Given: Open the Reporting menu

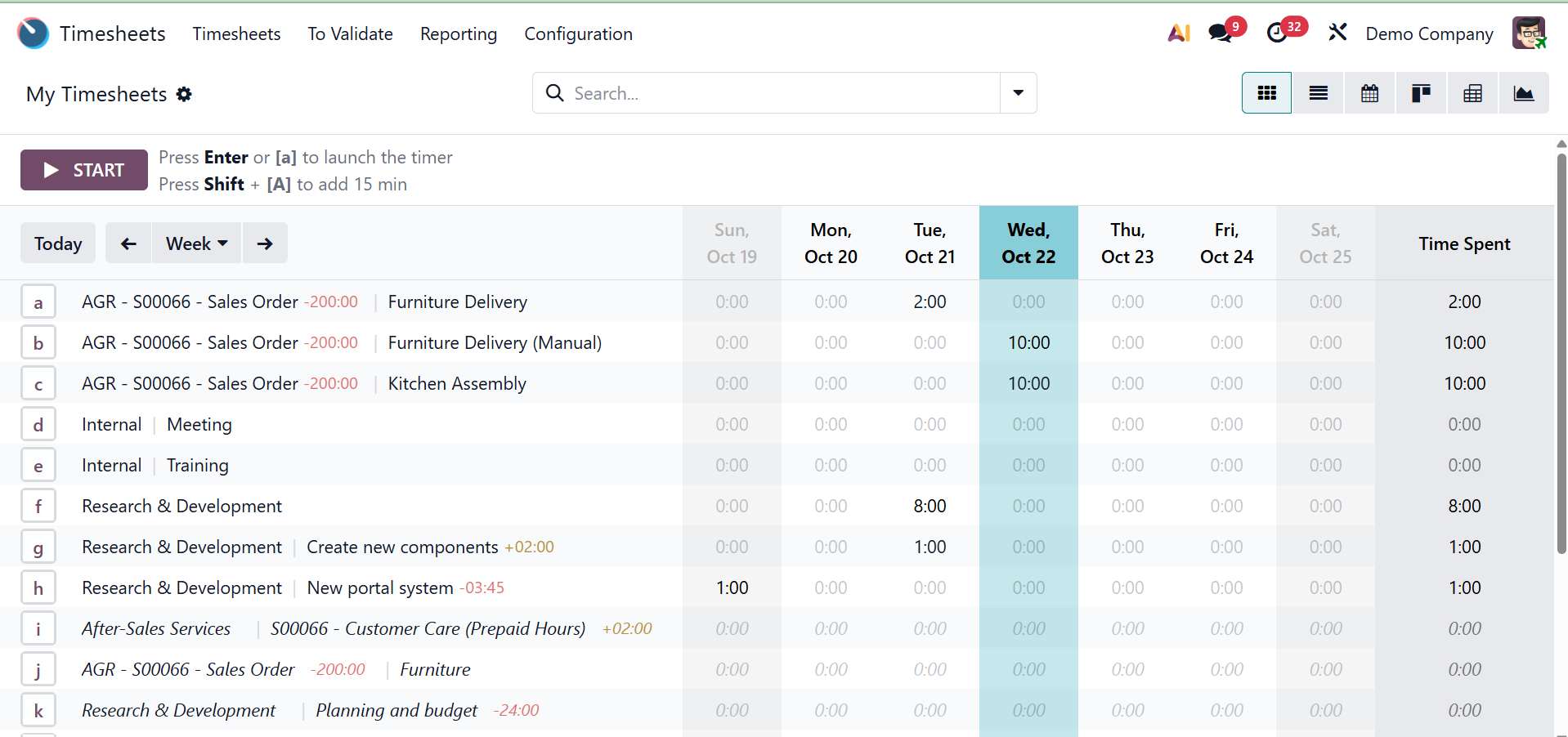Looking at the screenshot, I should (458, 34).
